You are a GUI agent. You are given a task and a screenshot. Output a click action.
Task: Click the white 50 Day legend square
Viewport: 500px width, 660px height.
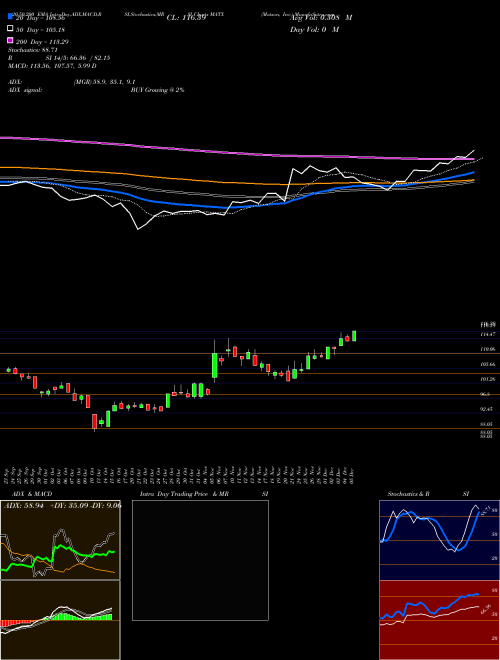[10, 29]
